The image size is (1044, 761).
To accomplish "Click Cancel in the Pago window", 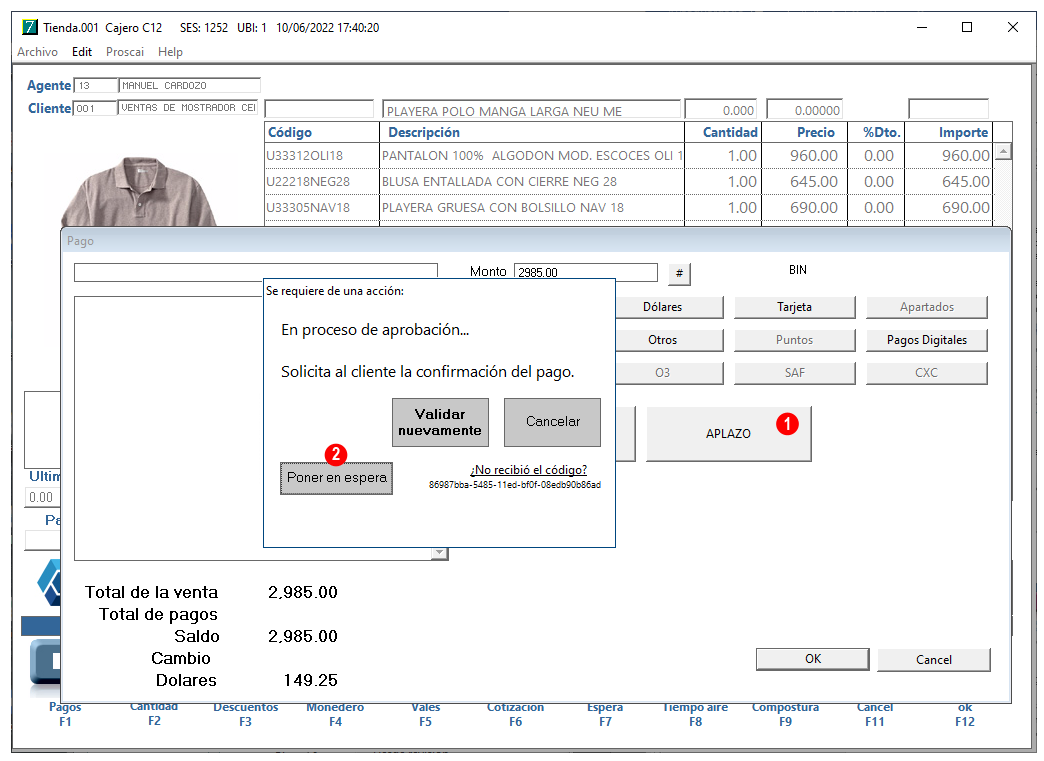I will point(933,660).
